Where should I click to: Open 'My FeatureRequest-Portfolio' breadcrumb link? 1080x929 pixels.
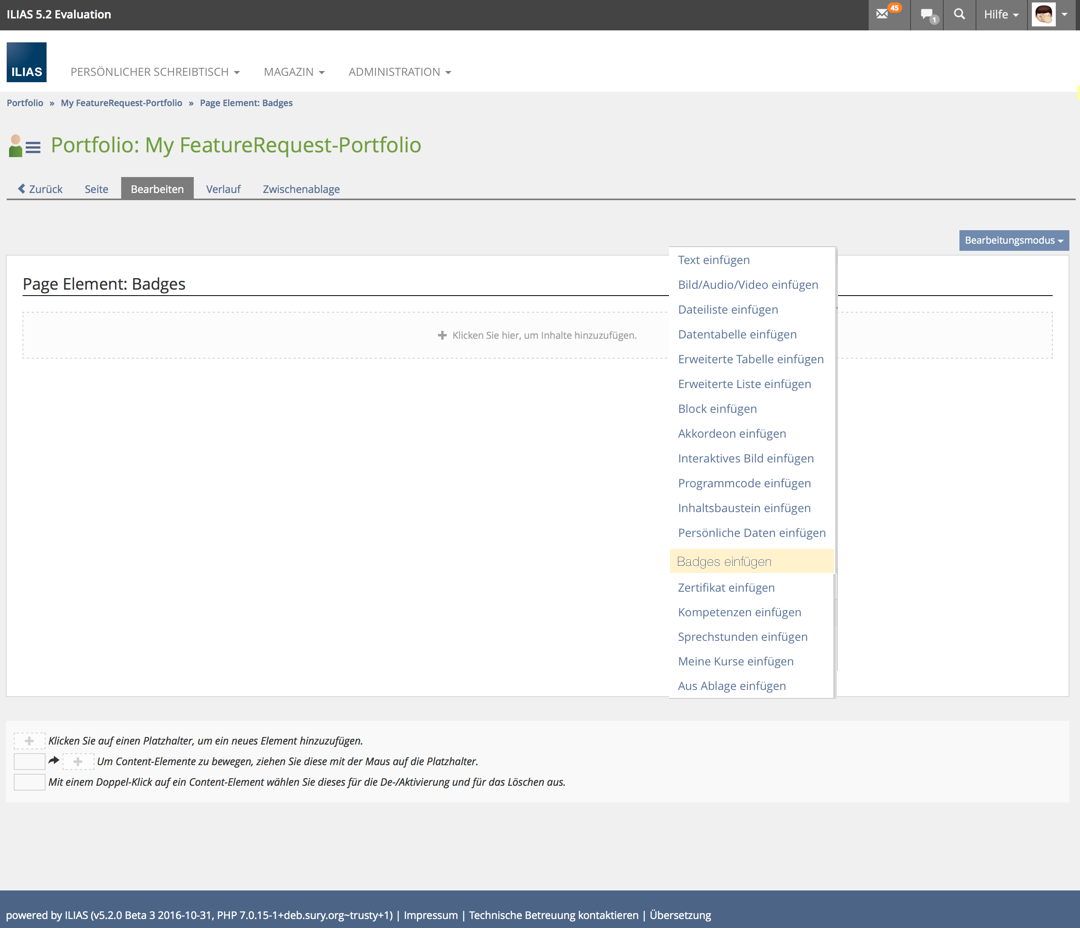click(x=121, y=103)
